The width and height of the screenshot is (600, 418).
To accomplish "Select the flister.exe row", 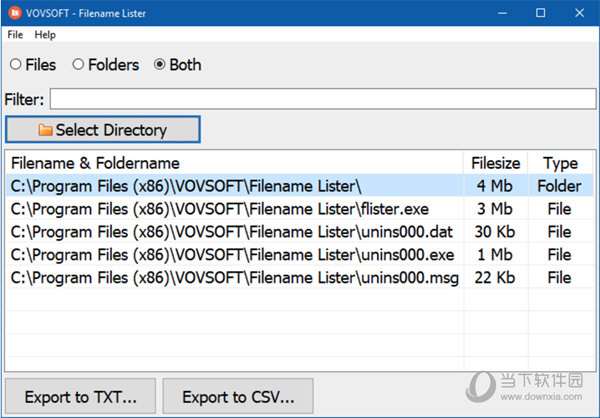I will [x=299, y=209].
